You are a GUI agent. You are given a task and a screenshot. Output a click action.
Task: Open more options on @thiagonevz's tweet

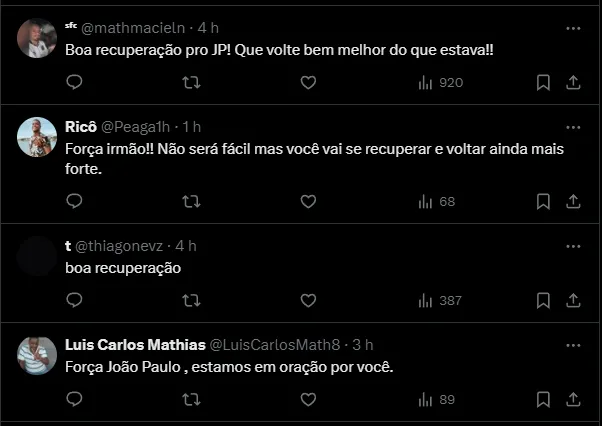573,245
